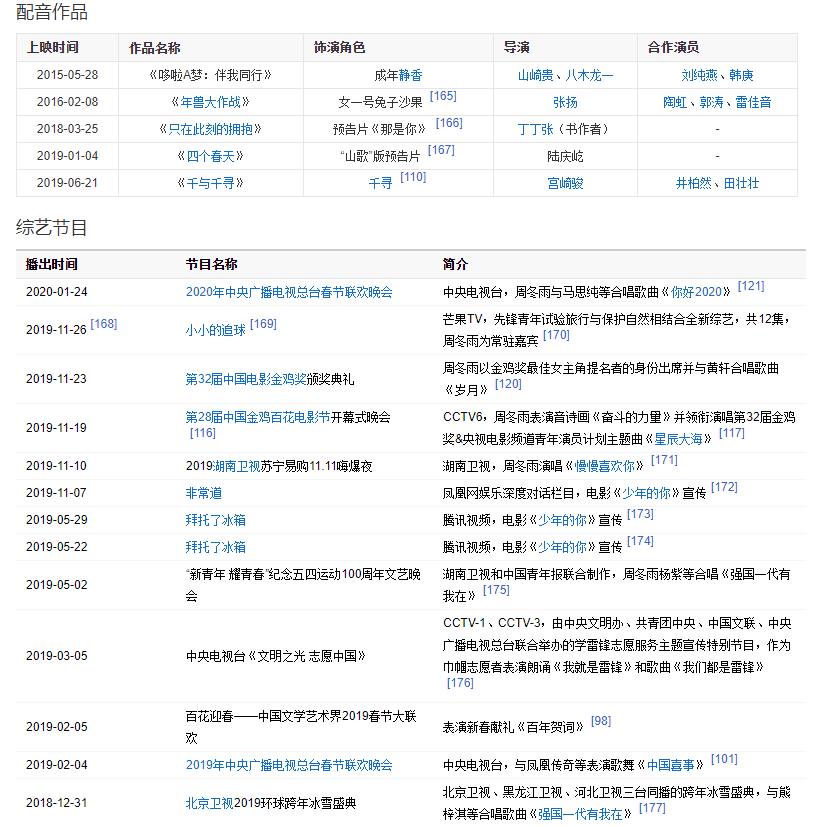Open 四个春天 work link

[x=210, y=156]
